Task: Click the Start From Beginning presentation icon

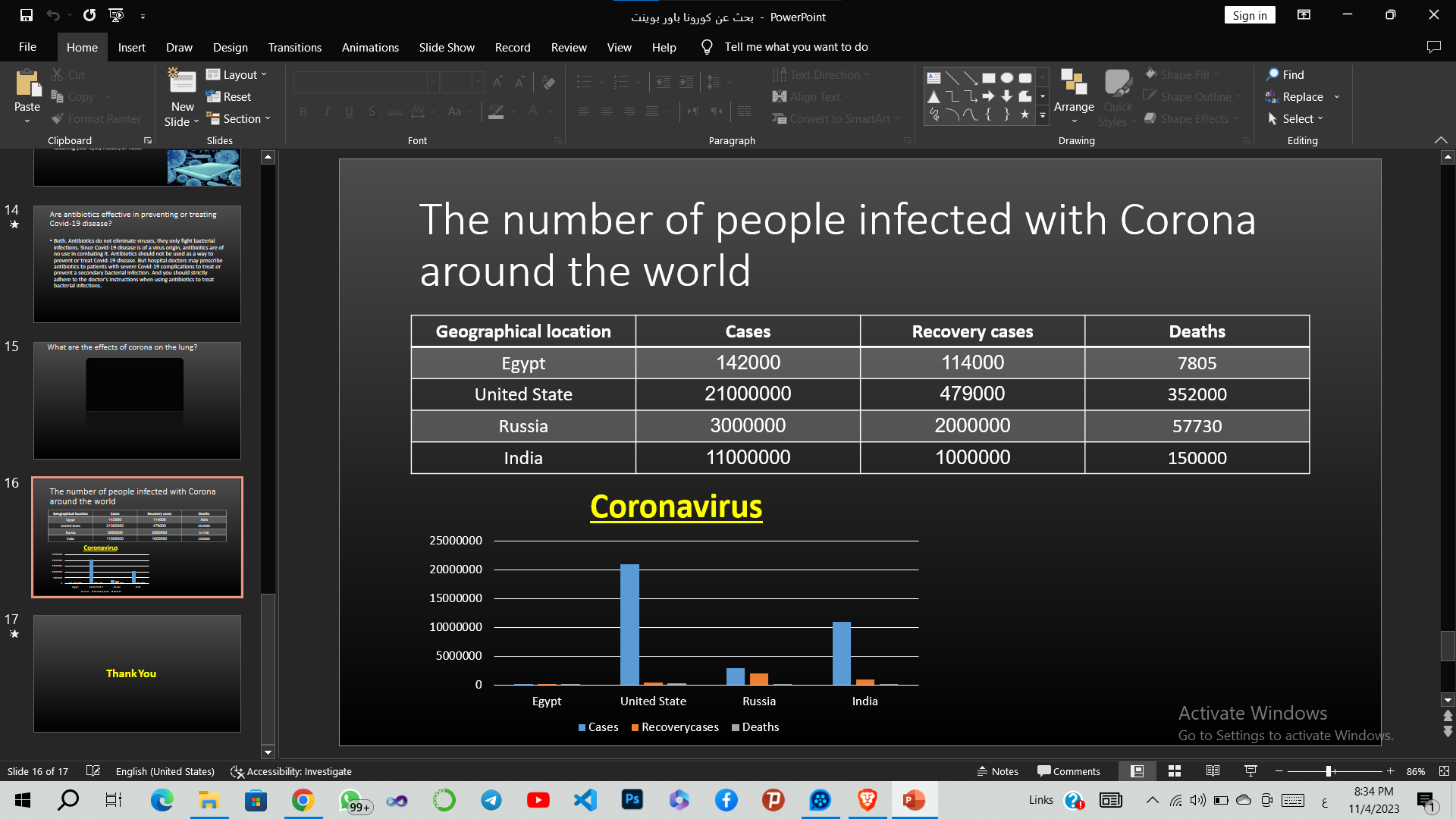Action: click(x=116, y=15)
